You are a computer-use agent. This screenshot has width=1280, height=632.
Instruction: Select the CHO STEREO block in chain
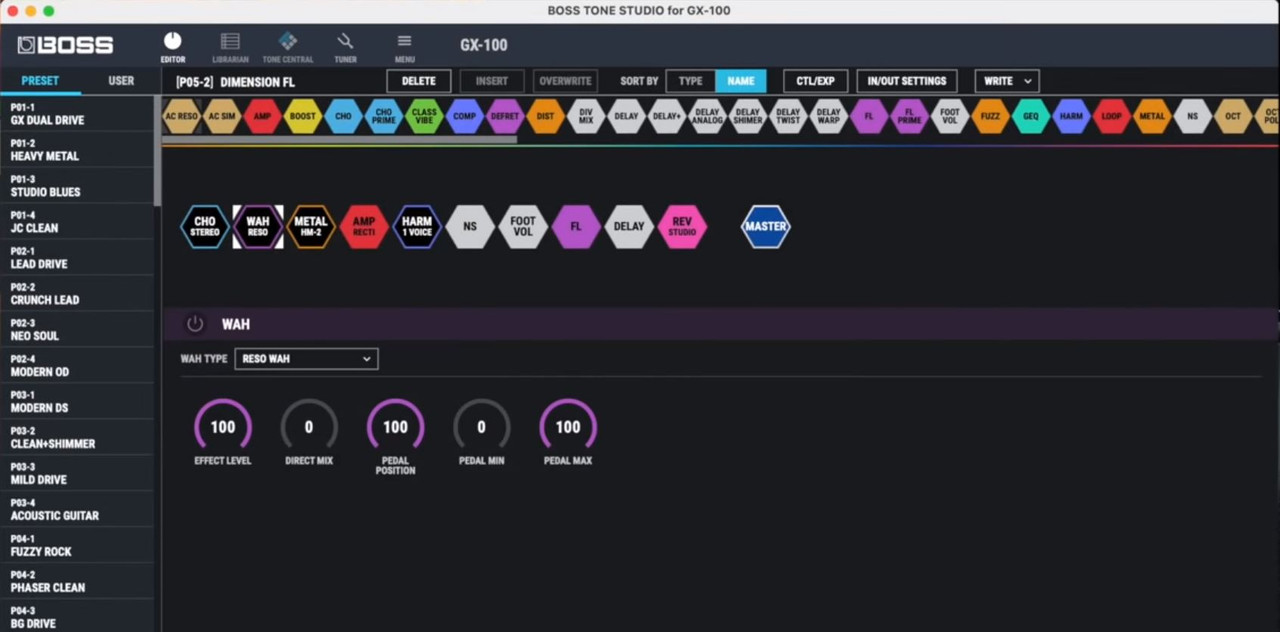tap(205, 227)
